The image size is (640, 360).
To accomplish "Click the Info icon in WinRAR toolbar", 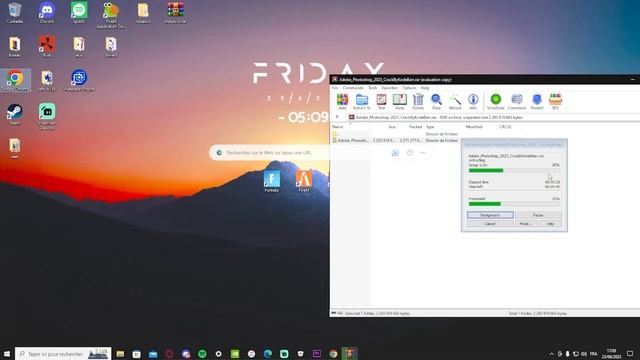I will tap(473, 101).
